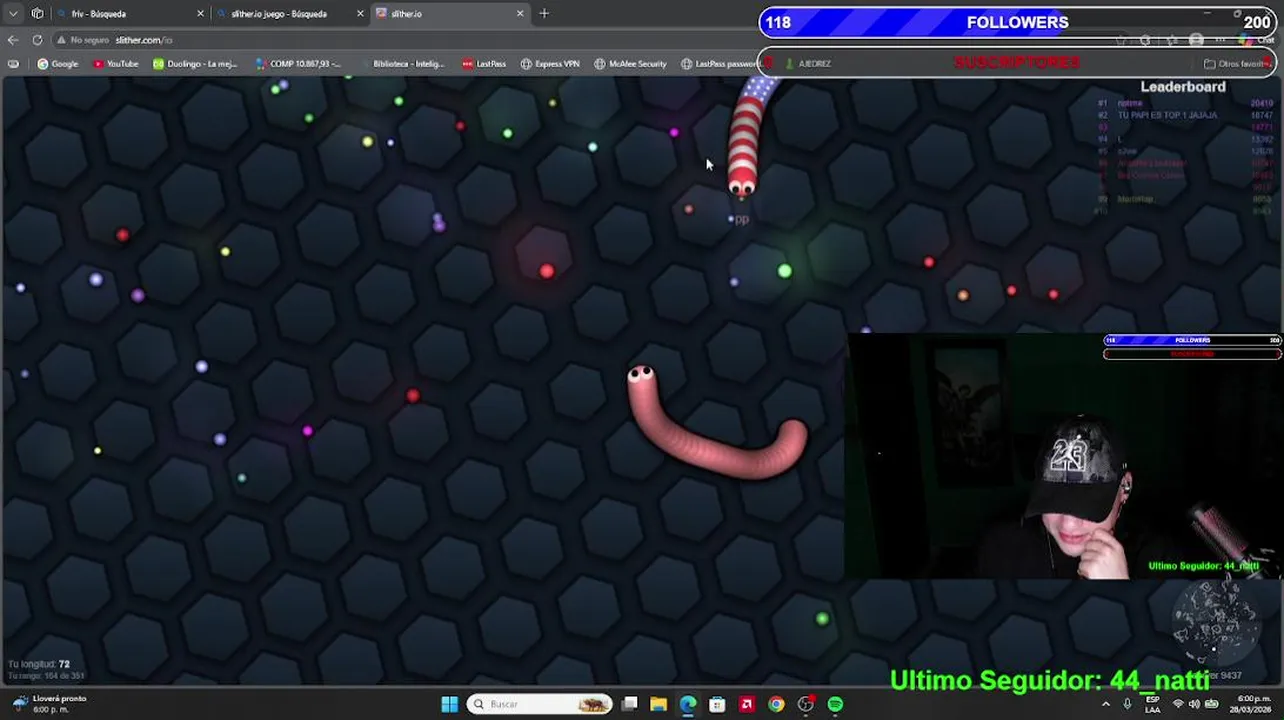The height and width of the screenshot is (720, 1284).
Task: Click the microphone tray icon
Action: click(1128, 704)
